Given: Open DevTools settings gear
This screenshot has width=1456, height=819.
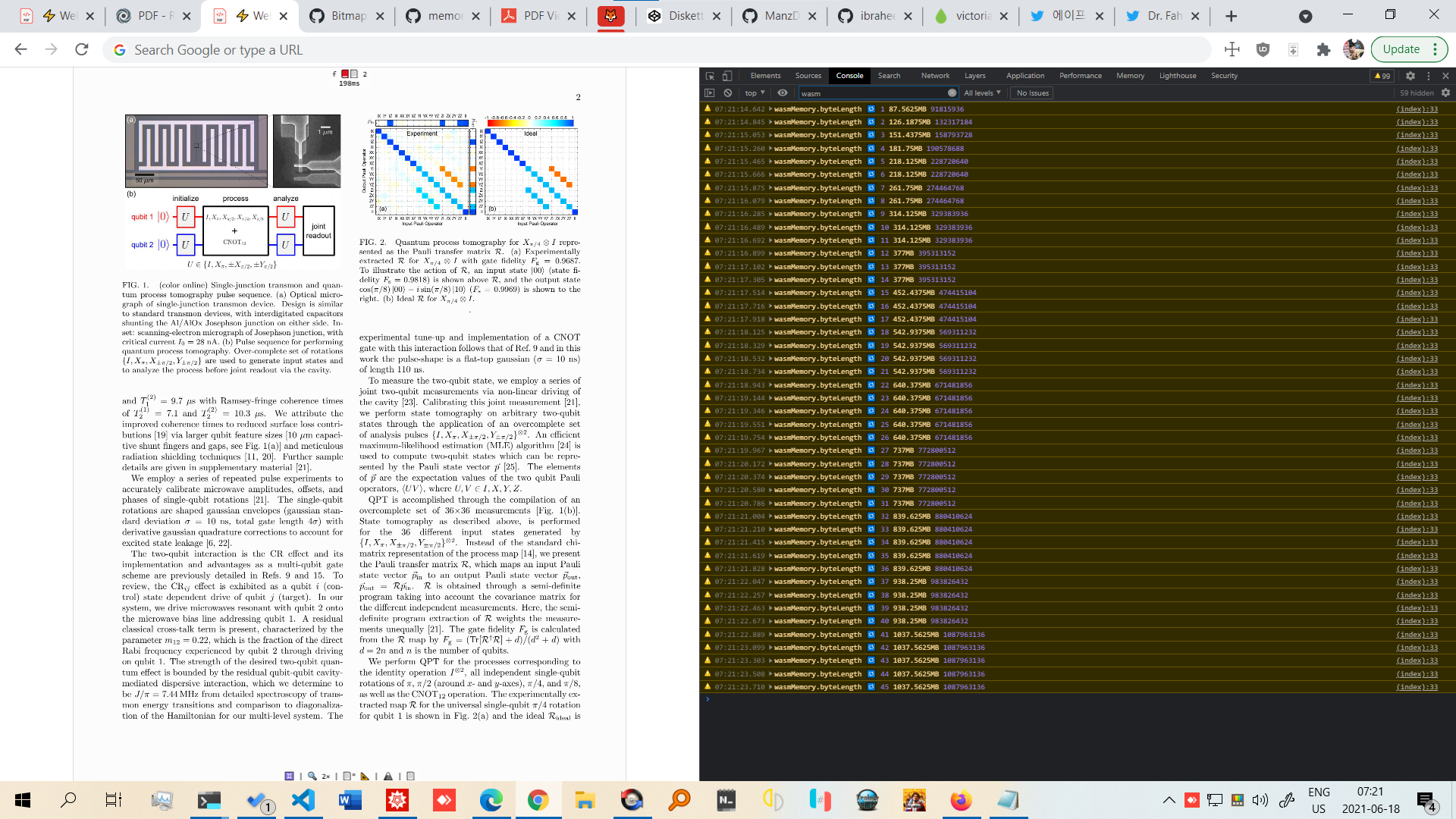Looking at the screenshot, I should click(x=1410, y=76).
